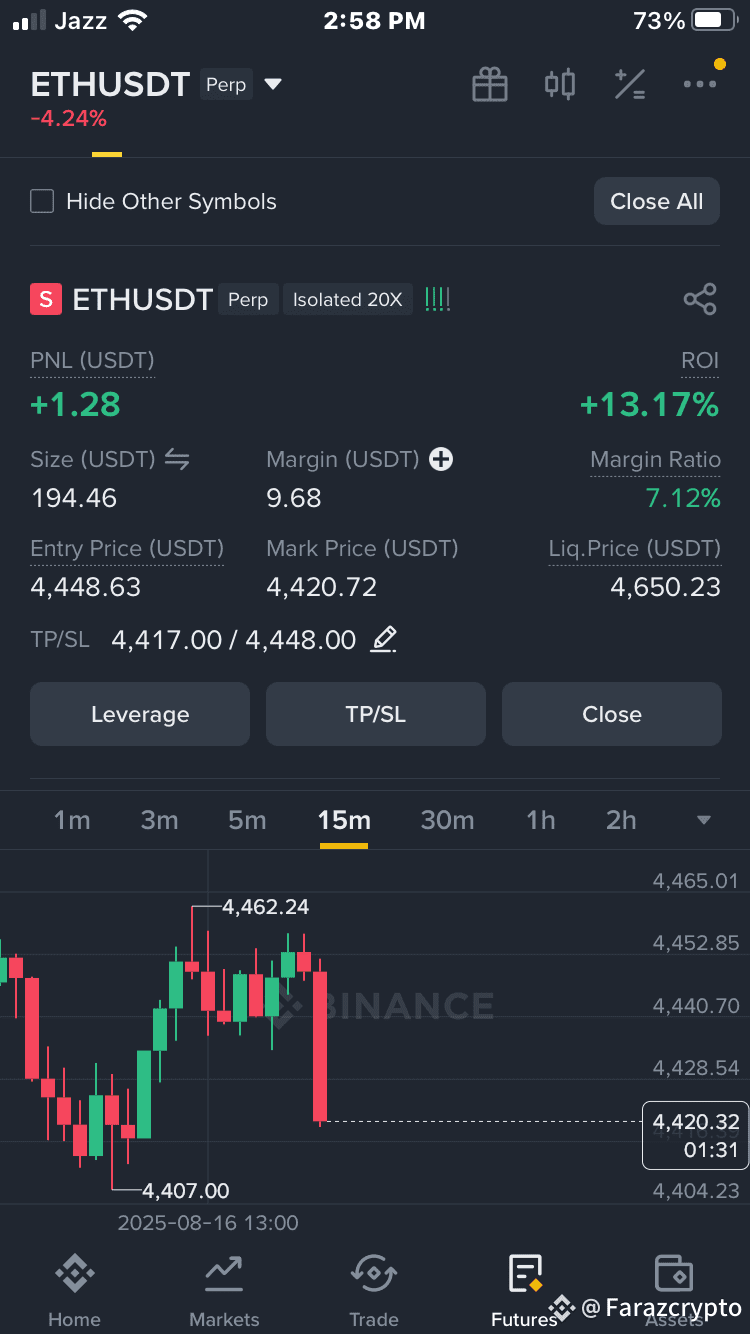
Task: Tap the Margin Ratio label
Action: point(655,459)
